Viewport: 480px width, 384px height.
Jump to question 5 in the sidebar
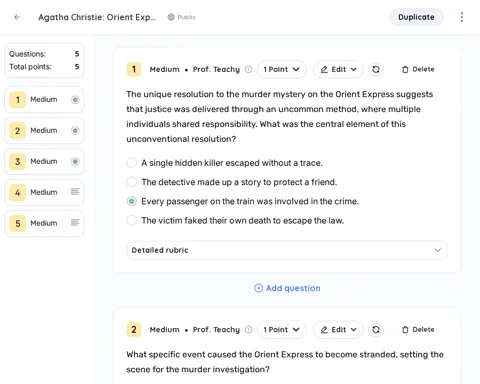(x=44, y=223)
